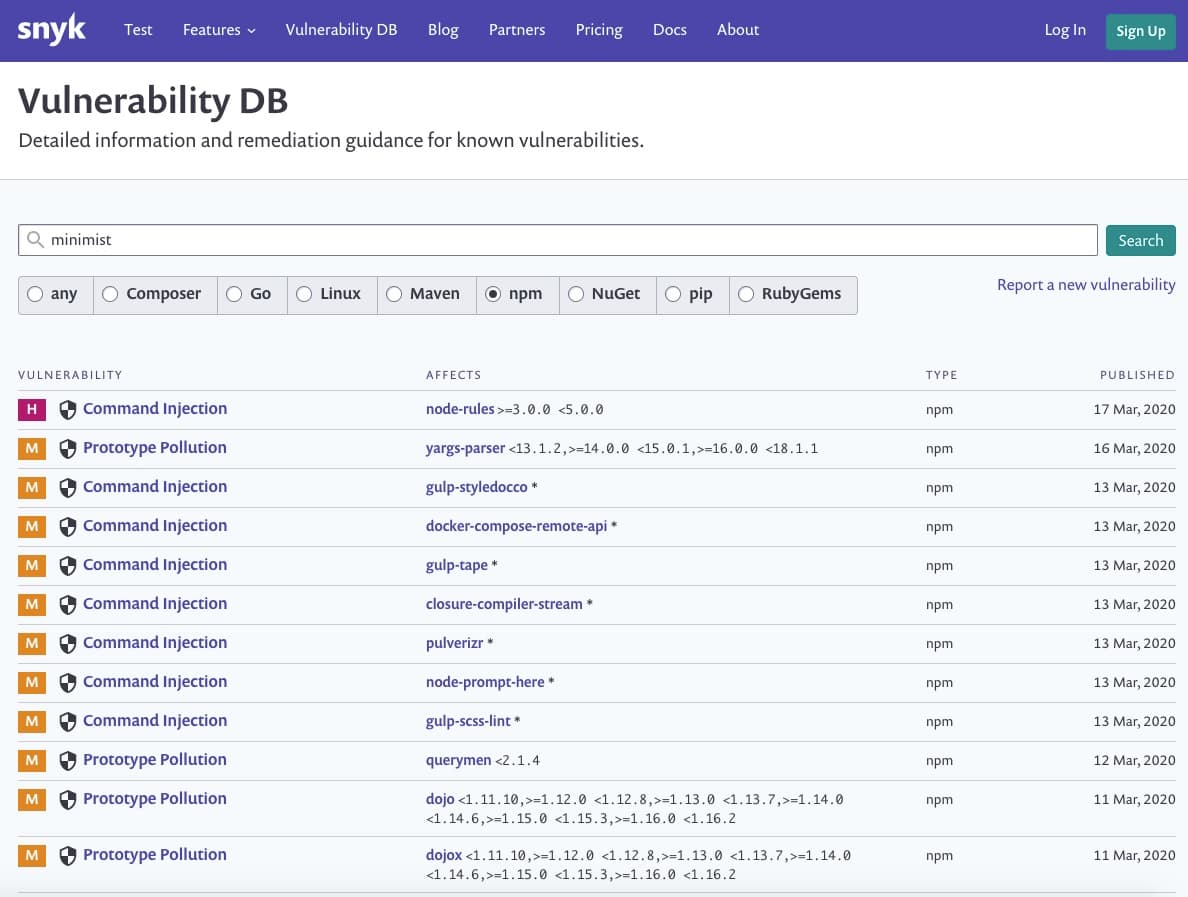This screenshot has height=897, width=1188.
Task: Click the shield icon next to gulp-tape
Action: pyautogui.click(x=67, y=565)
